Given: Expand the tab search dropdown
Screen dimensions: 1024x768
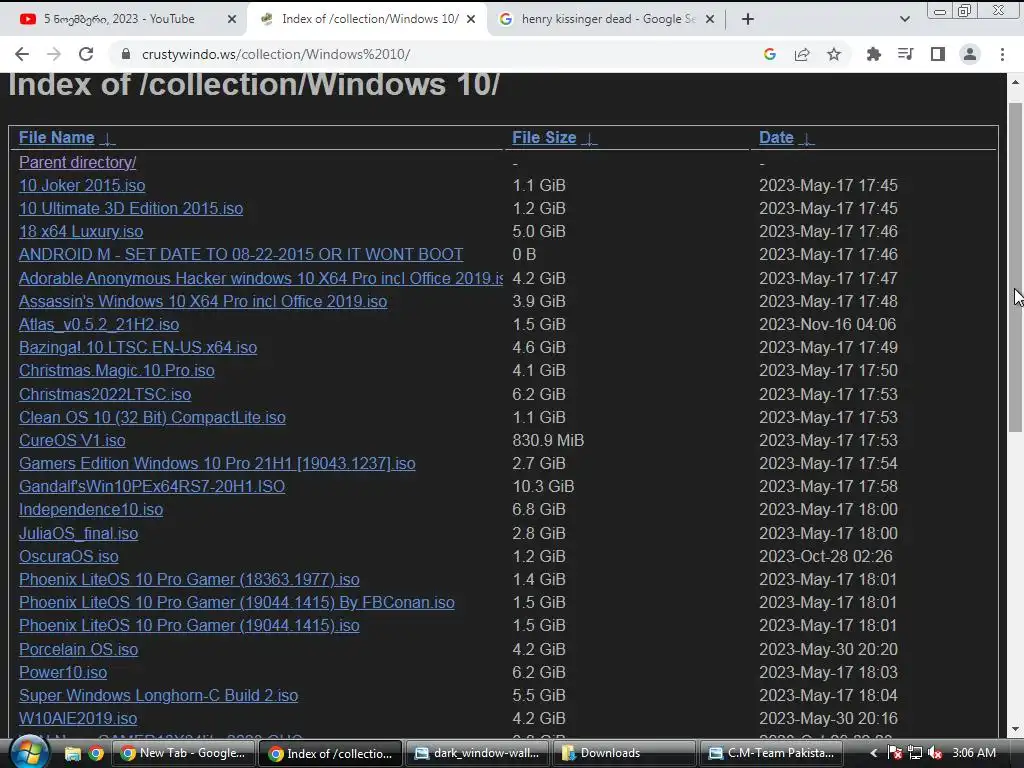Looking at the screenshot, I should (x=904, y=19).
